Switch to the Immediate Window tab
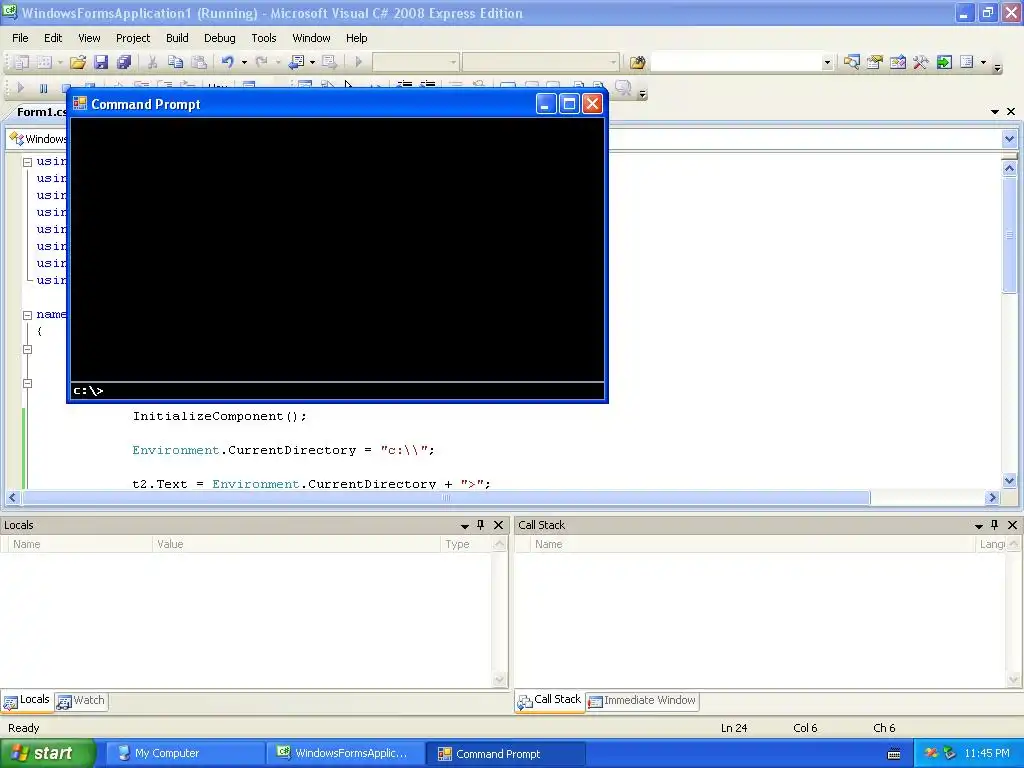 [642, 701]
